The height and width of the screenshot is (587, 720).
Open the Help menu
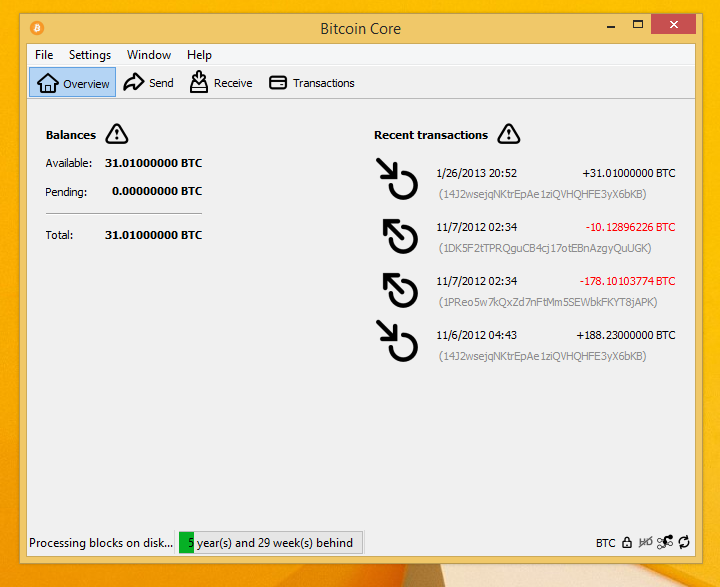(x=199, y=55)
